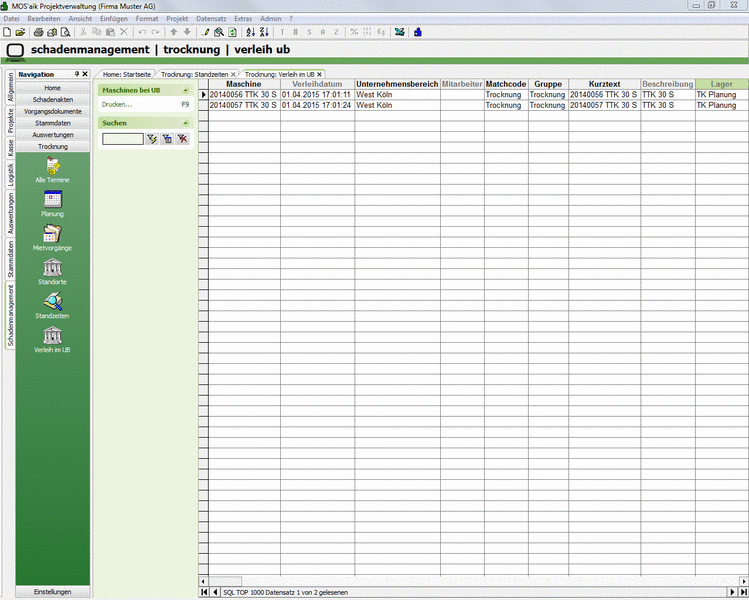This screenshot has width=749, height=600.
Task: Click the Paste toolbar icon
Action: (110, 32)
